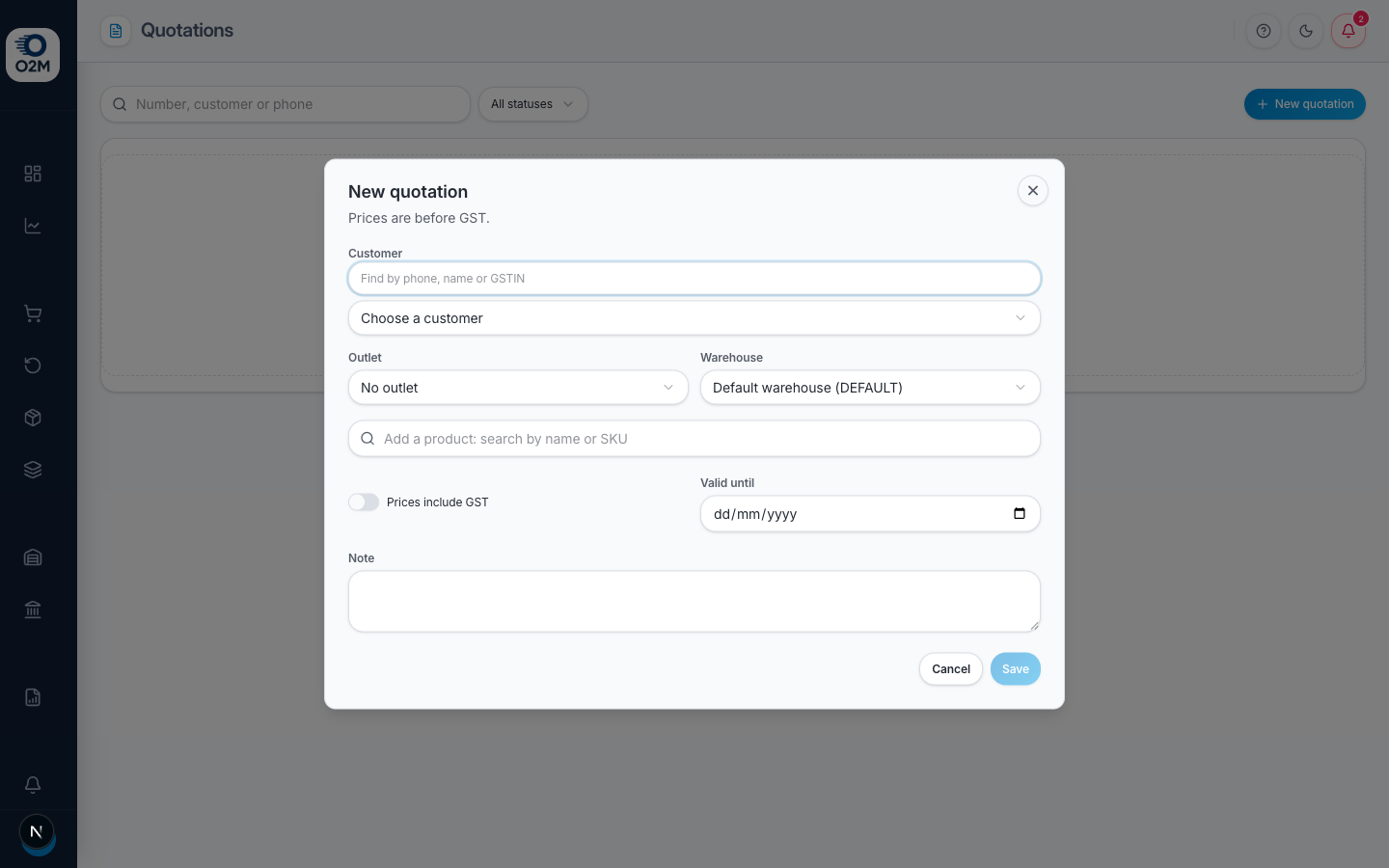Click the Quotations page title
The height and width of the screenshot is (868, 1389).
click(187, 30)
